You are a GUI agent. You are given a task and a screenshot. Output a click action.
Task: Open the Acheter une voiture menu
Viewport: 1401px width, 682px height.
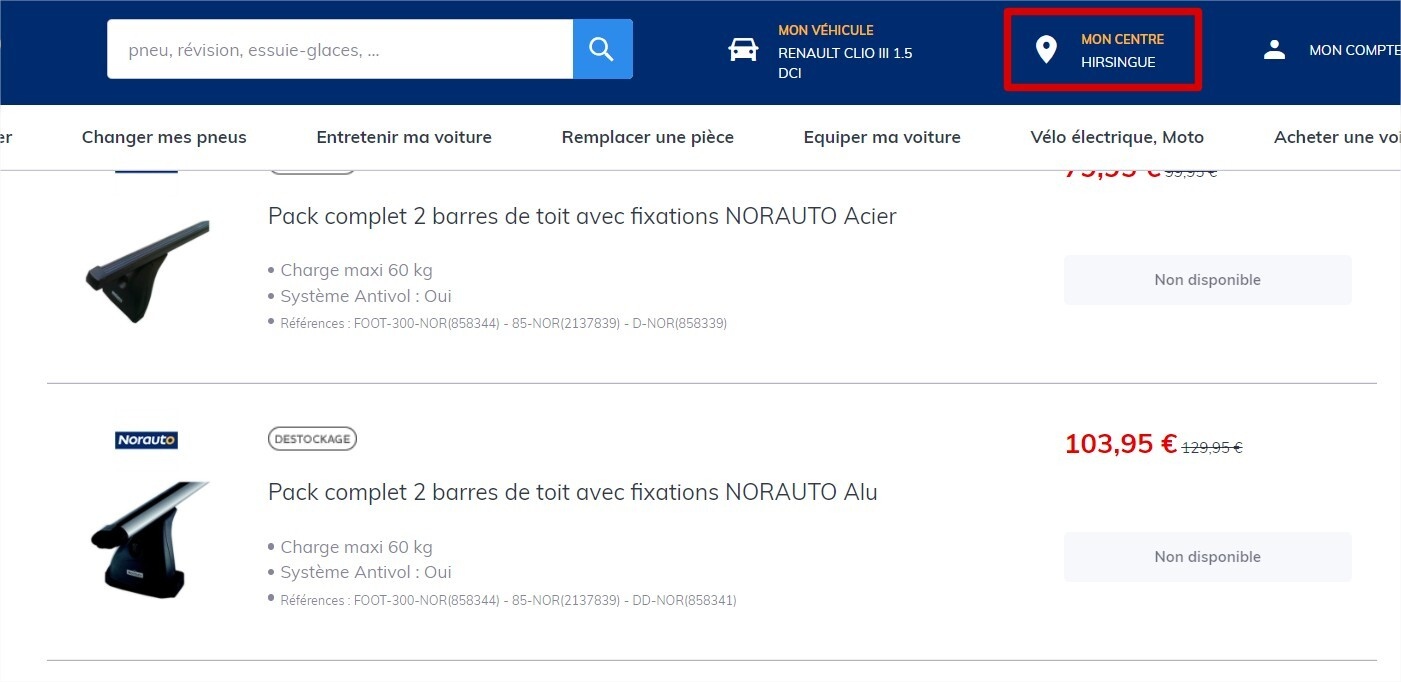click(x=1337, y=137)
